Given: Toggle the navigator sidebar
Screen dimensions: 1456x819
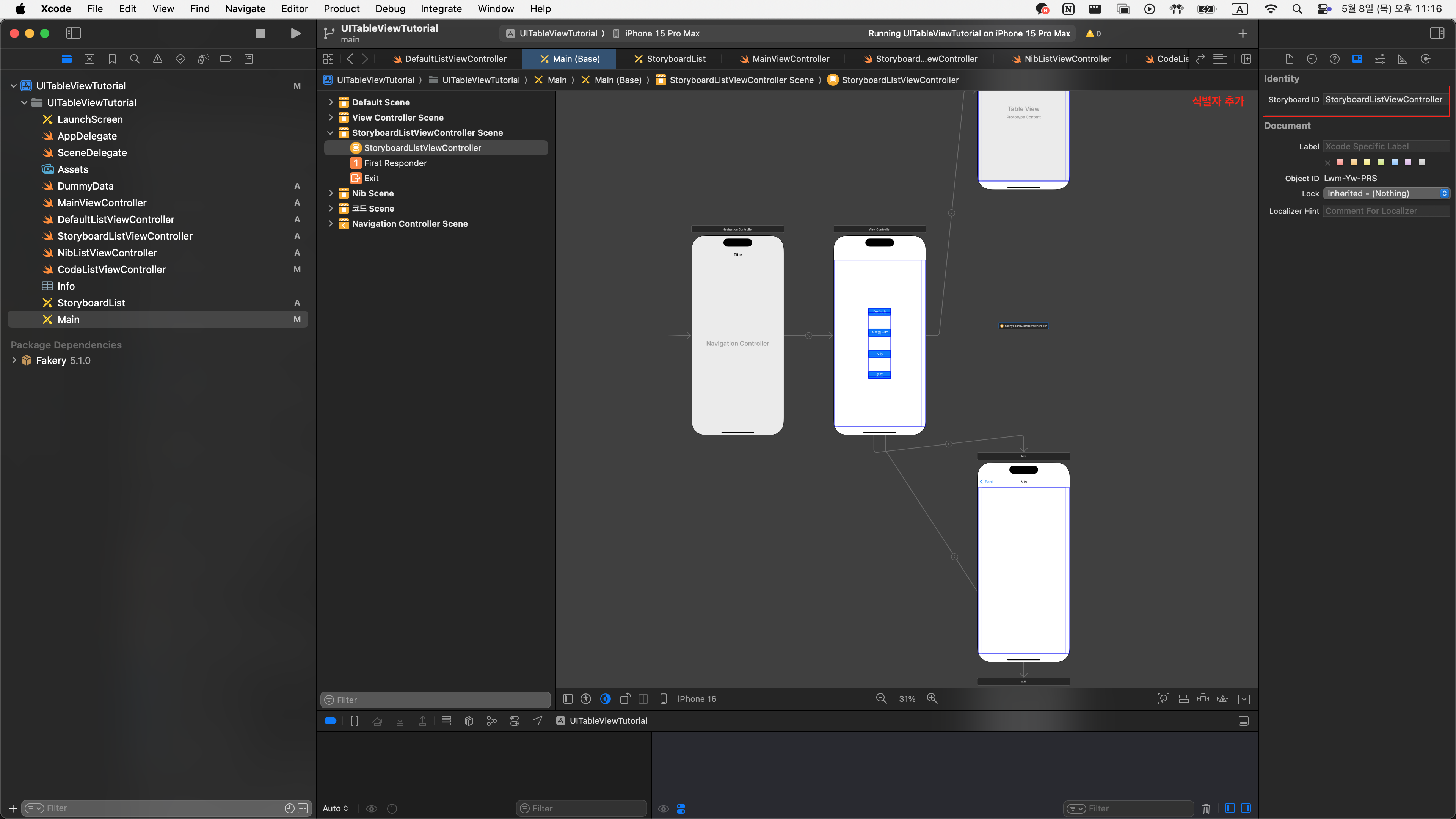Looking at the screenshot, I should pos(74,33).
